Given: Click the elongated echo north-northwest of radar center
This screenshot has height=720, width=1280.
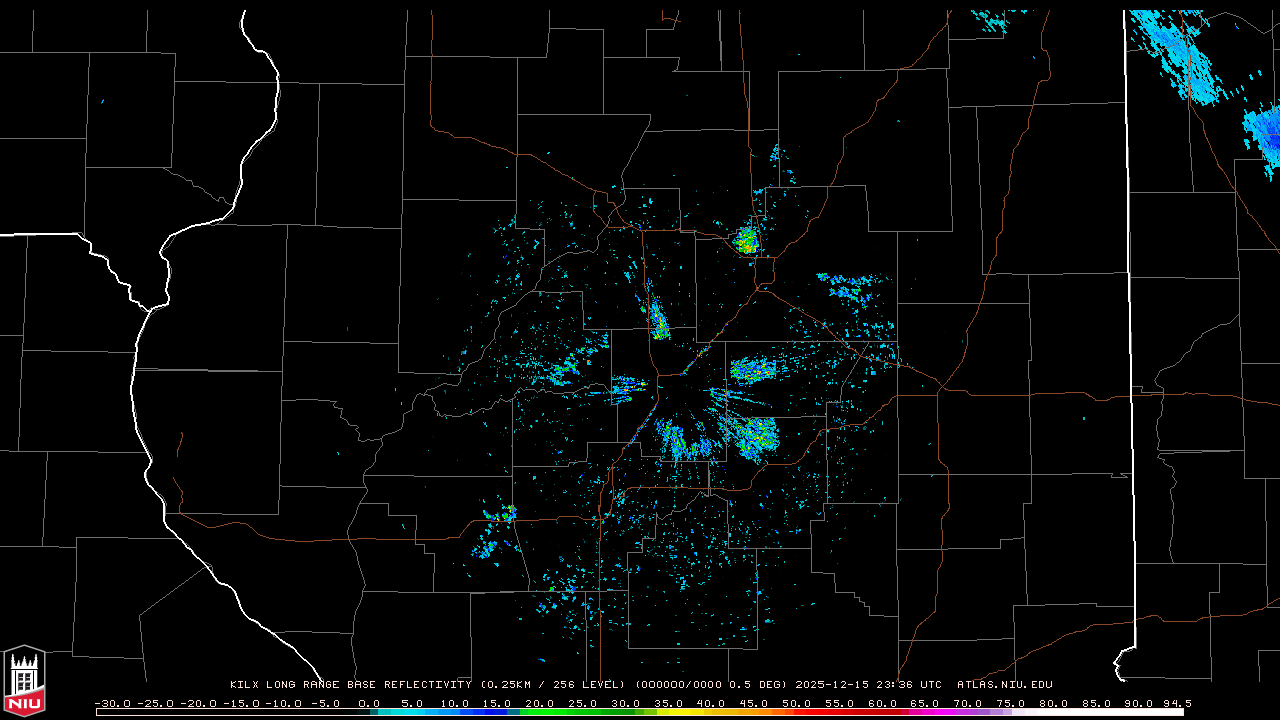Looking at the screenshot, I should pos(658,320).
